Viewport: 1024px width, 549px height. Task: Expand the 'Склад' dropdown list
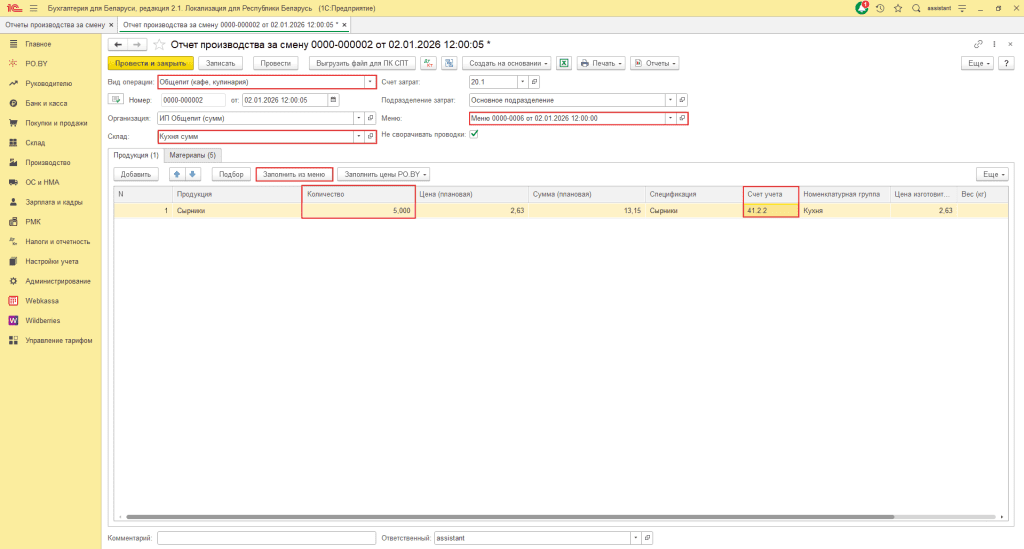357,136
